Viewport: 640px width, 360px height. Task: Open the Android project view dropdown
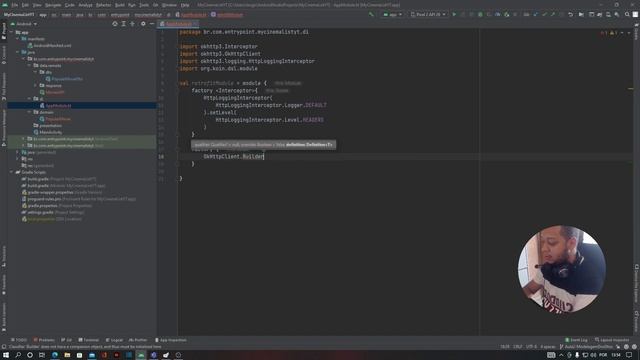[x=24, y=24]
